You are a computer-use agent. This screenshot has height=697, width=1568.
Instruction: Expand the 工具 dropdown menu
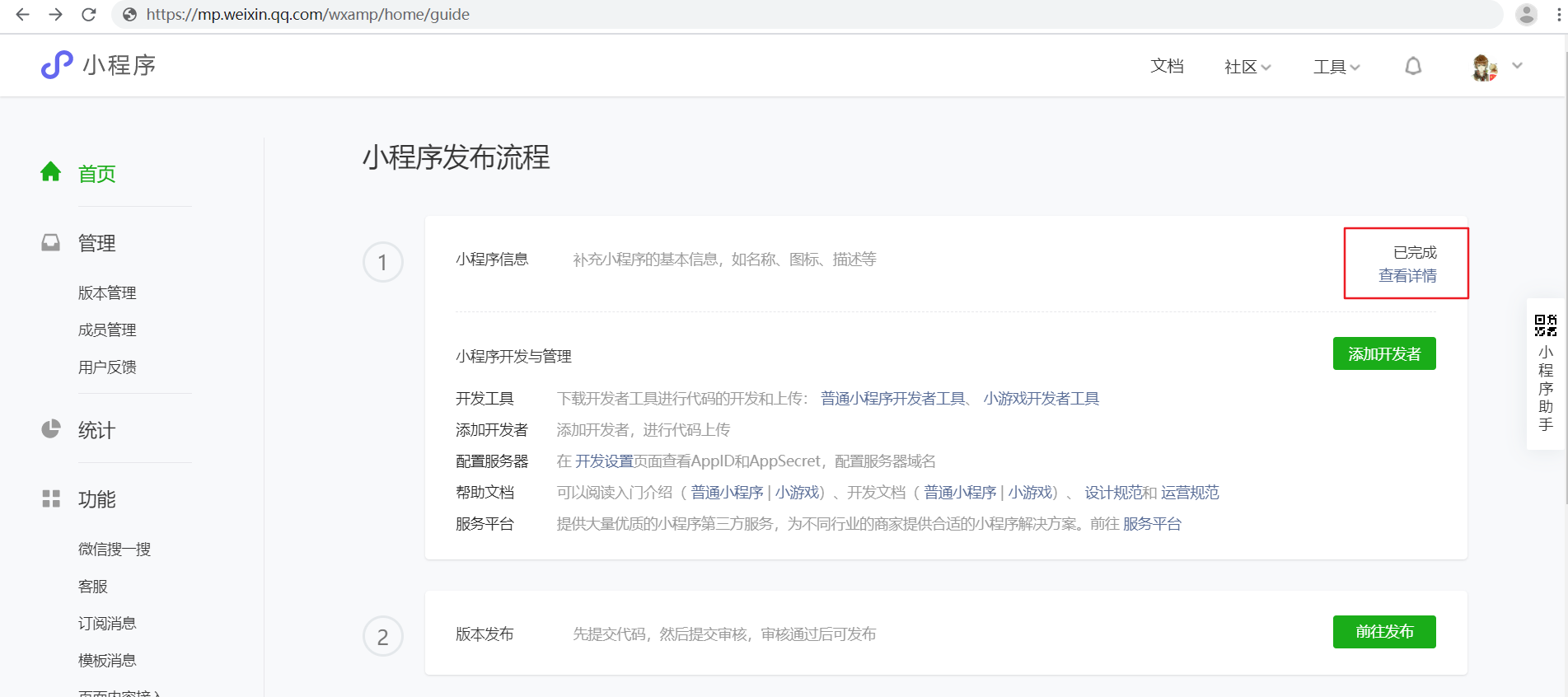pos(1336,67)
